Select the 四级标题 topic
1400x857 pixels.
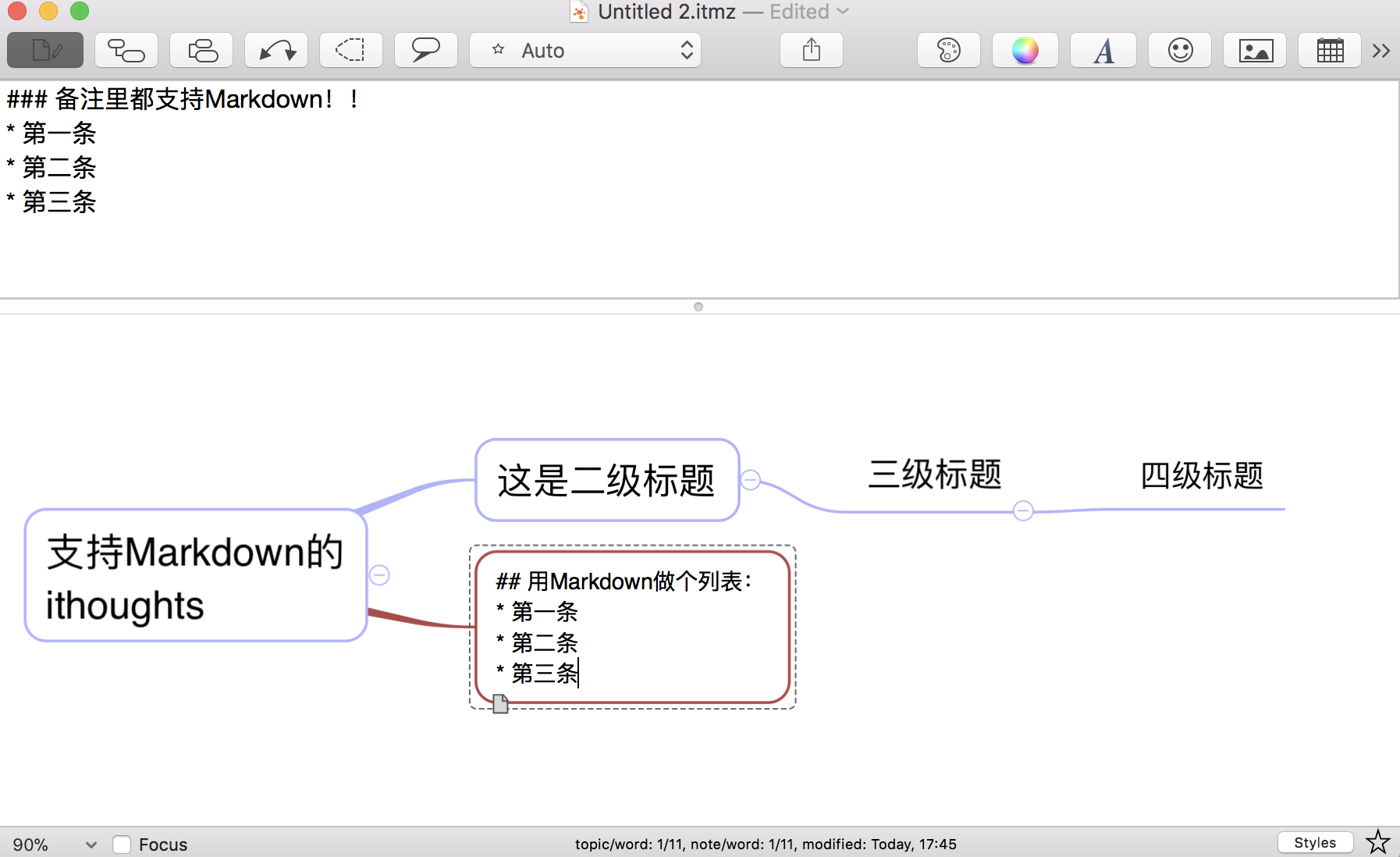click(x=1202, y=475)
